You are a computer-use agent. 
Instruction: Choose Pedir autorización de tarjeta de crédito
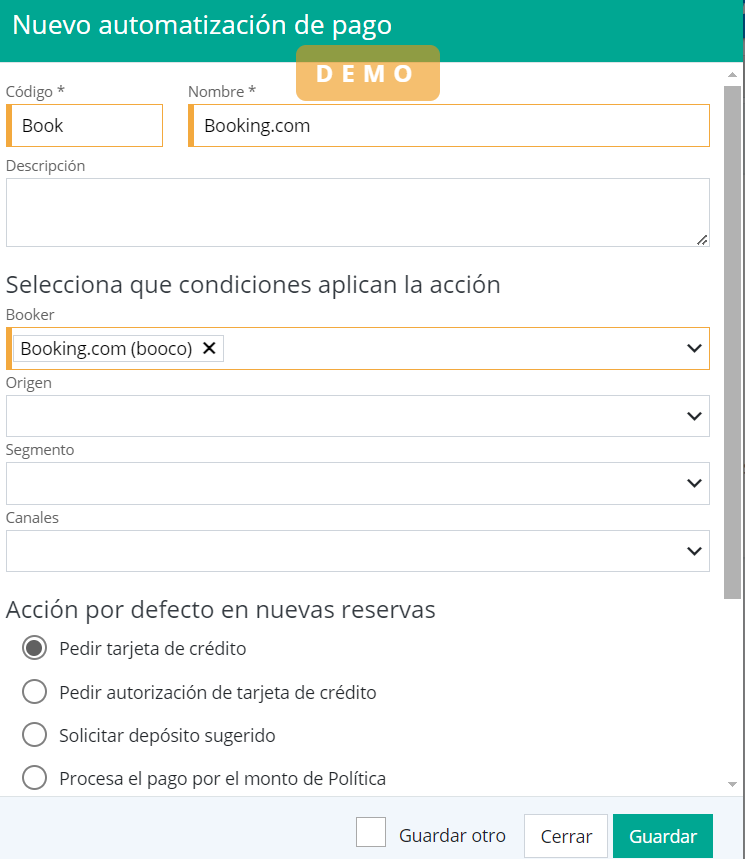click(34, 692)
